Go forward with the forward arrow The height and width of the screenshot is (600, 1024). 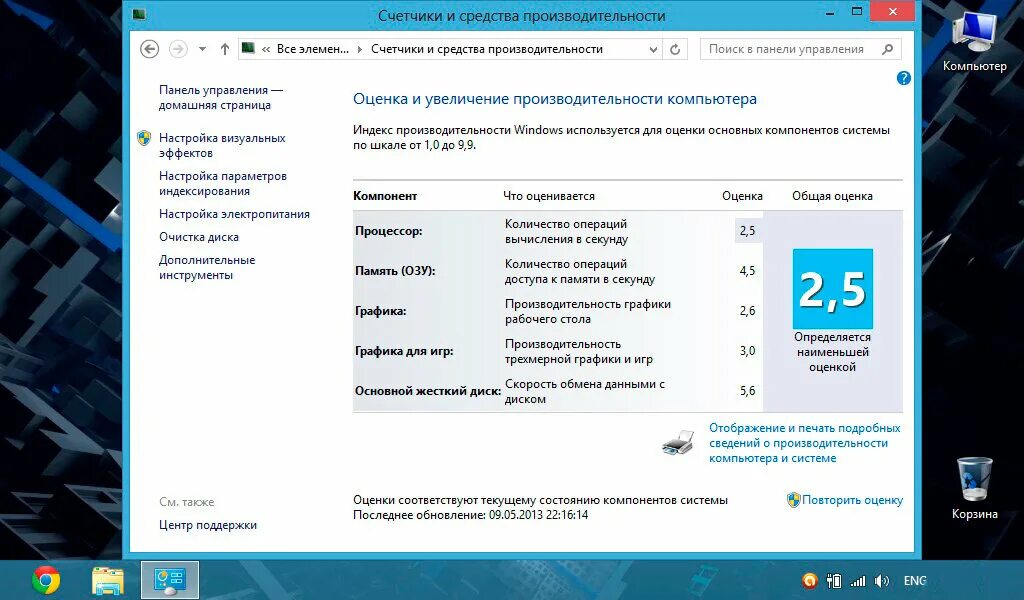(178, 49)
